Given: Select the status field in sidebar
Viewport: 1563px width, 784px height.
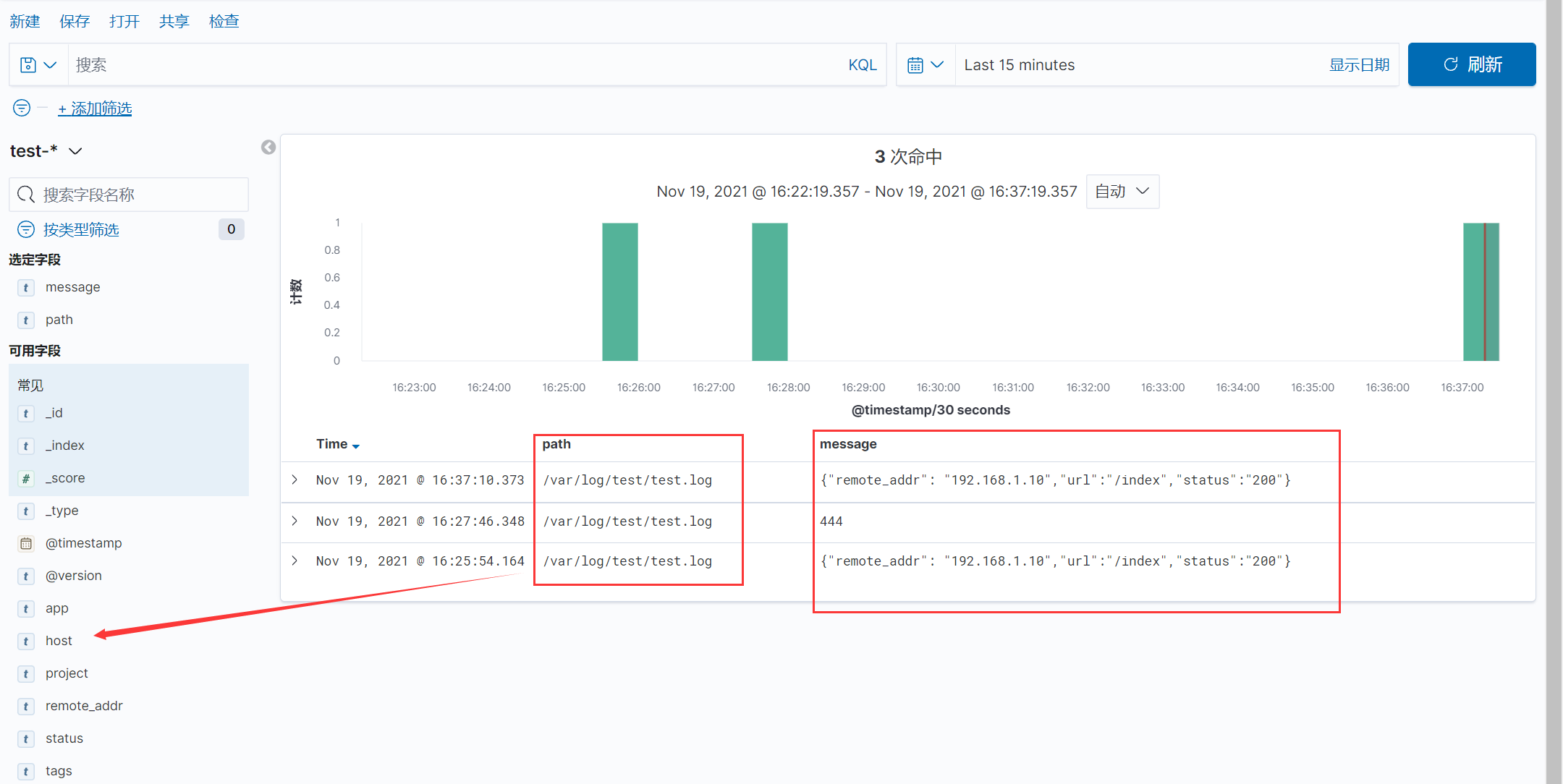Looking at the screenshot, I should pyautogui.click(x=64, y=739).
